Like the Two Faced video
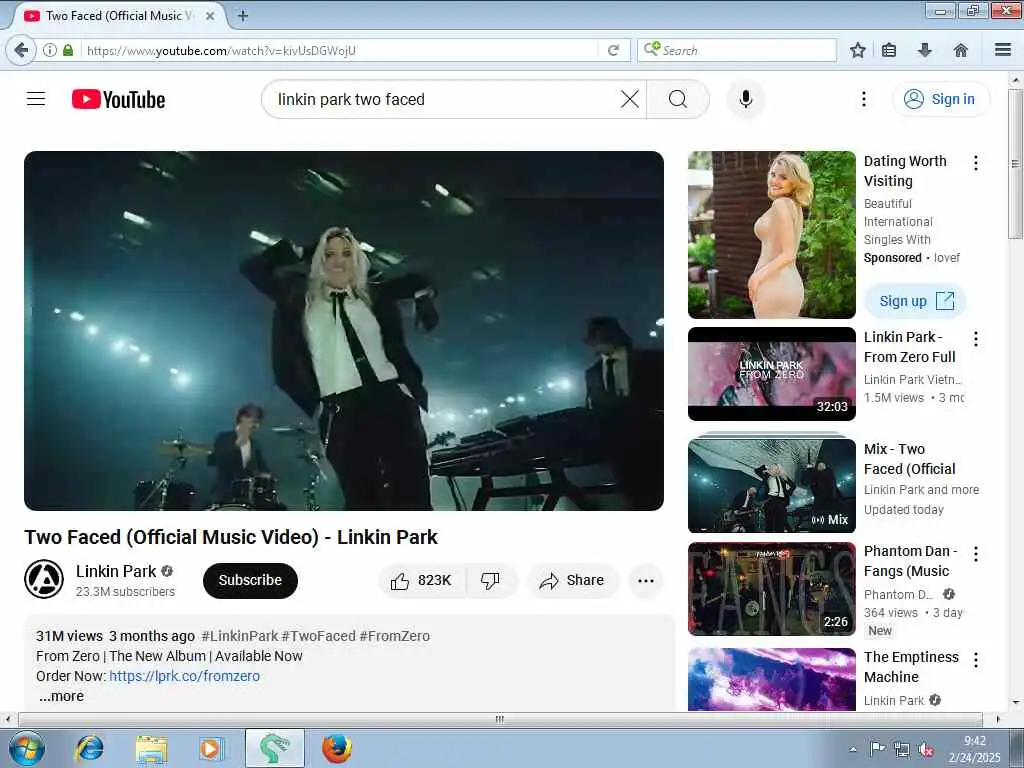Screen dimensions: 1024x768 (x=422, y=581)
